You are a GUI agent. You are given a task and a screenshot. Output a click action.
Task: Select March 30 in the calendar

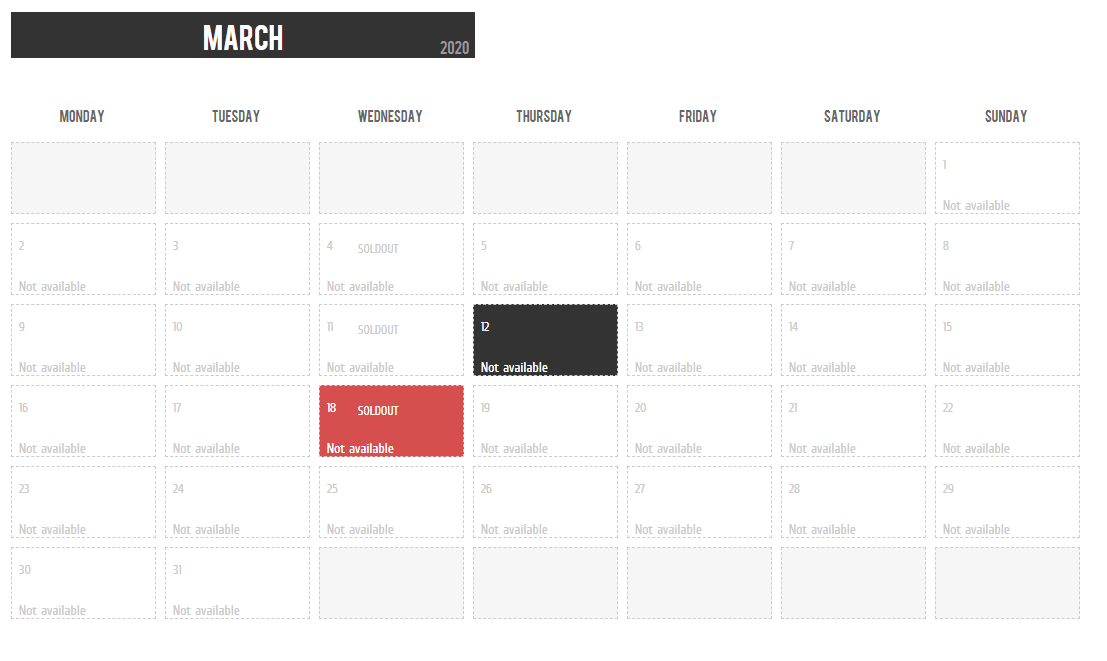point(83,583)
